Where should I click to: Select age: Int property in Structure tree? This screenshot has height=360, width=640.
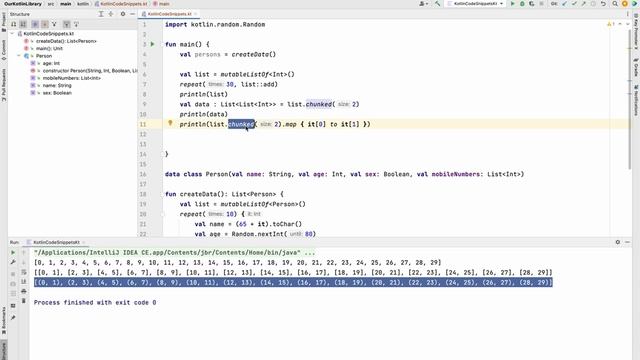(51, 63)
